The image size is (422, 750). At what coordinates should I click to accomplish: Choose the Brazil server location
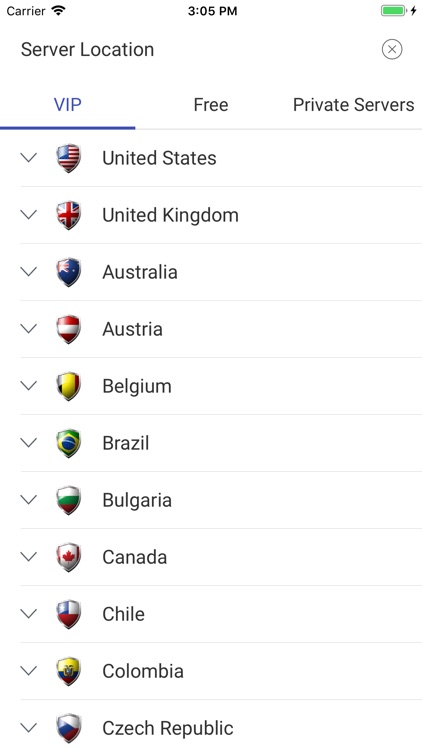pos(221,443)
